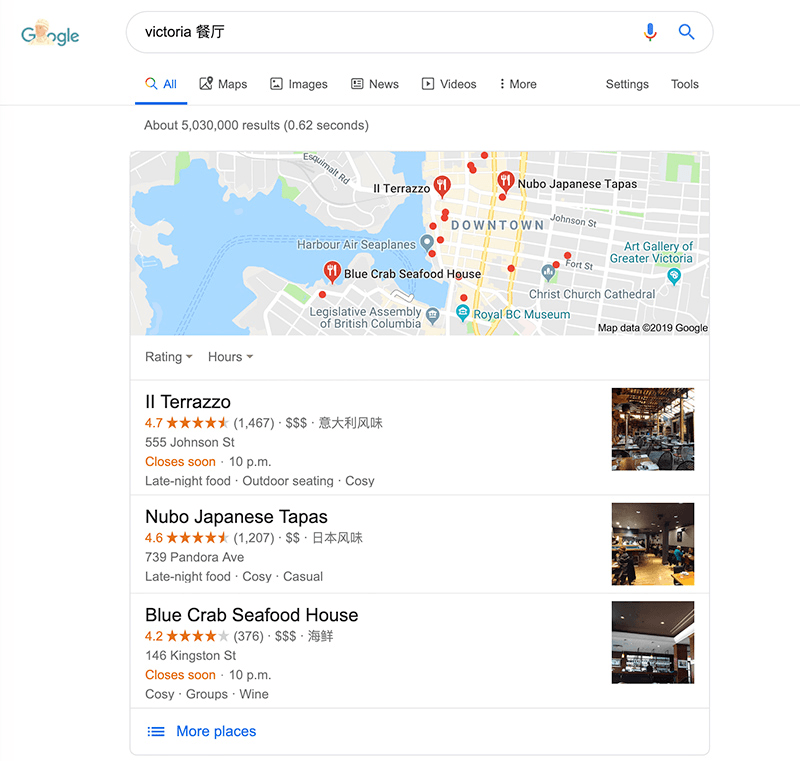This screenshot has height=761, width=800.
Task: Open the Tools search options
Action: click(x=684, y=84)
